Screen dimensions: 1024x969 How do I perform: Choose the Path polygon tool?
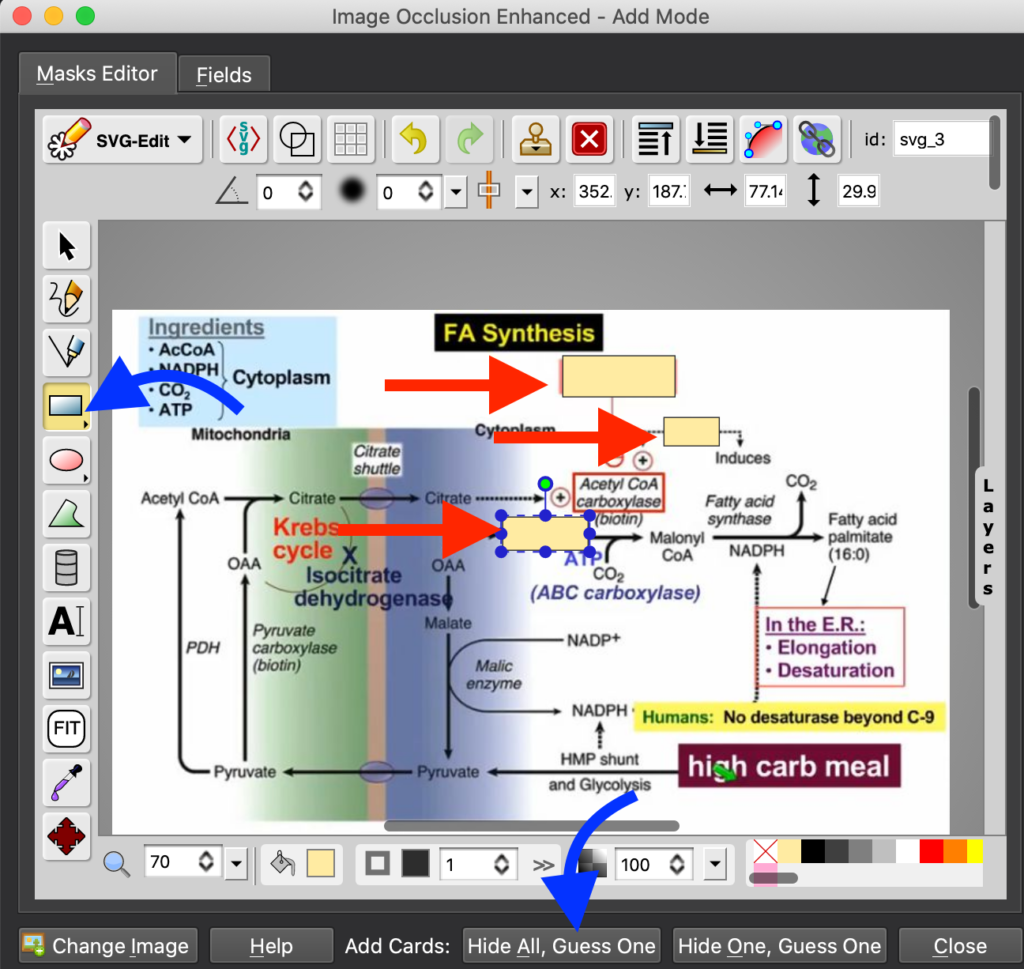pyautogui.click(x=67, y=514)
